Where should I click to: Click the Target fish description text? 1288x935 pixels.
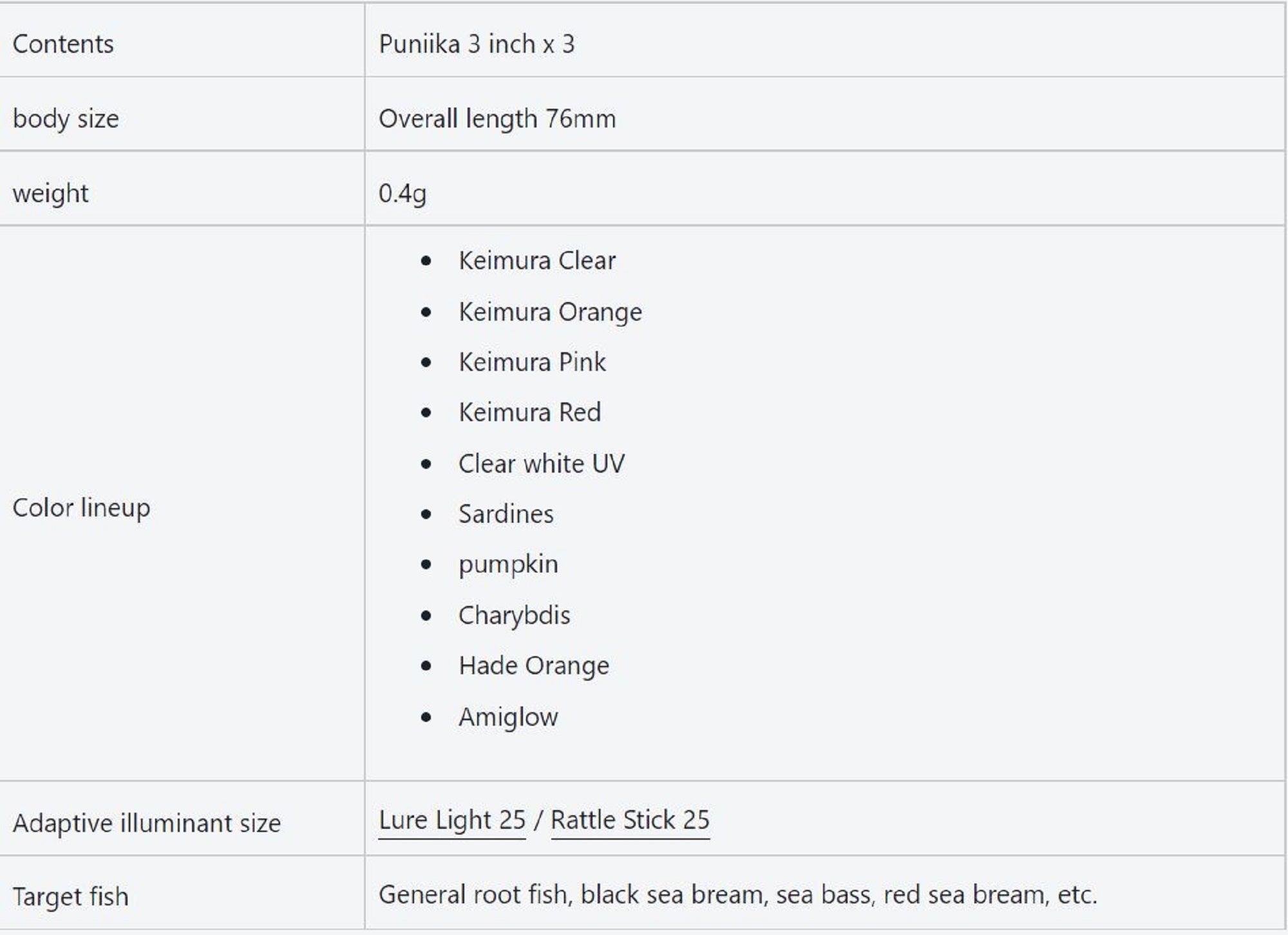737,895
